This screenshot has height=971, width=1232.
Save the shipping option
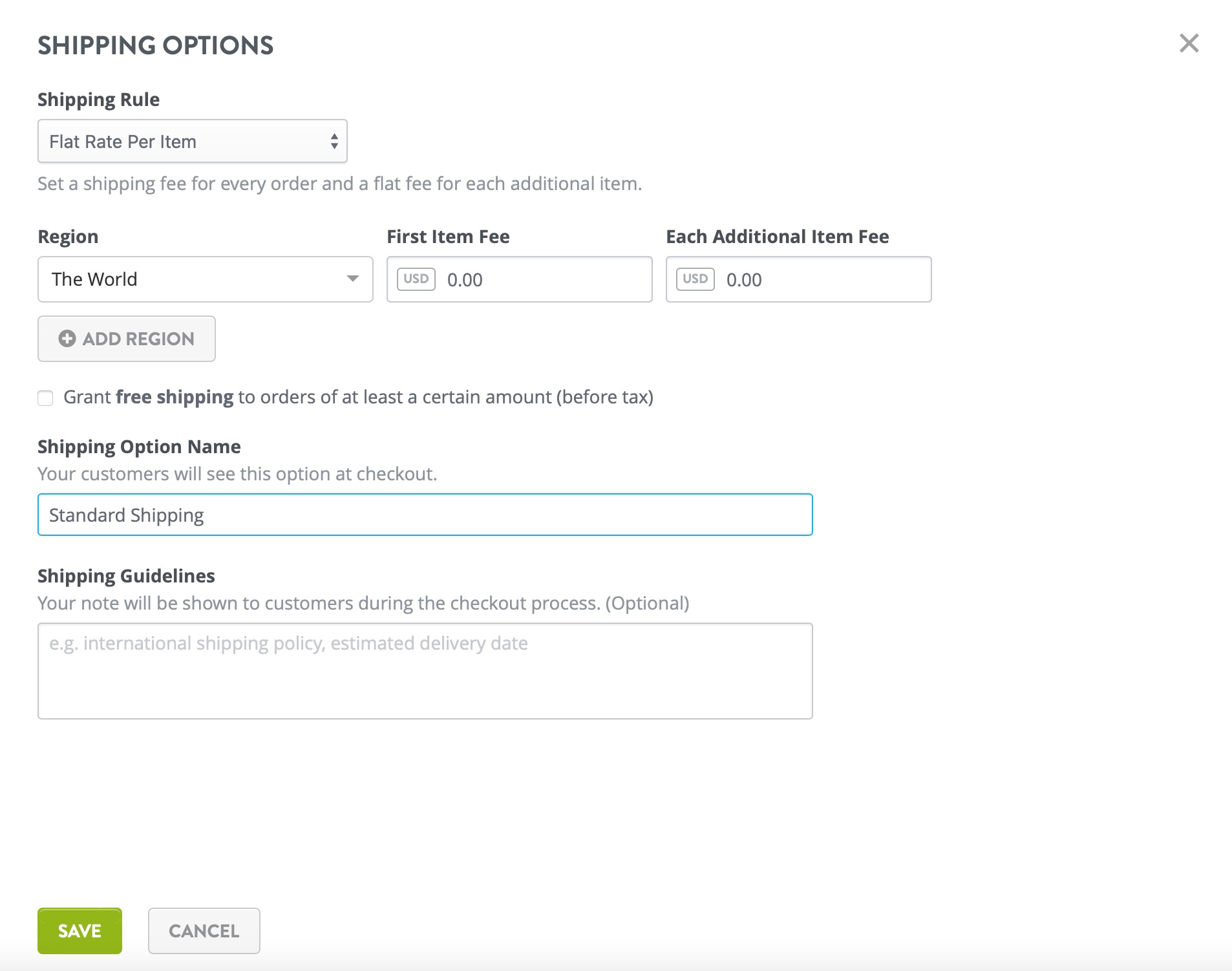79,931
